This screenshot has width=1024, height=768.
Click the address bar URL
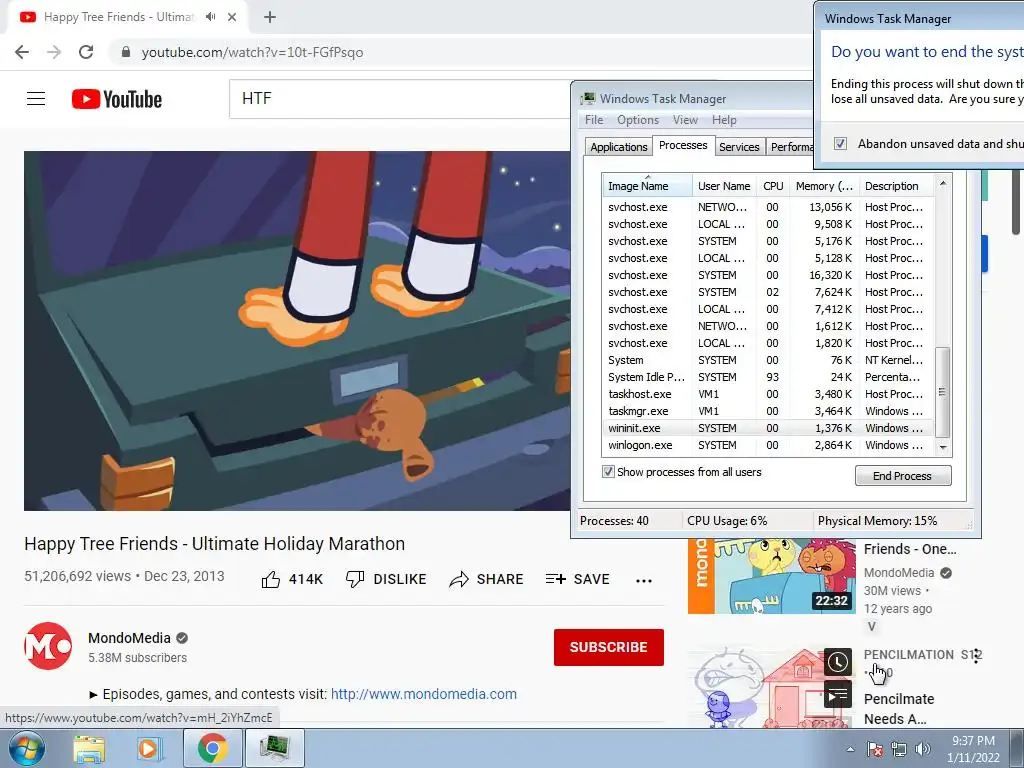click(x=252, y=52)
